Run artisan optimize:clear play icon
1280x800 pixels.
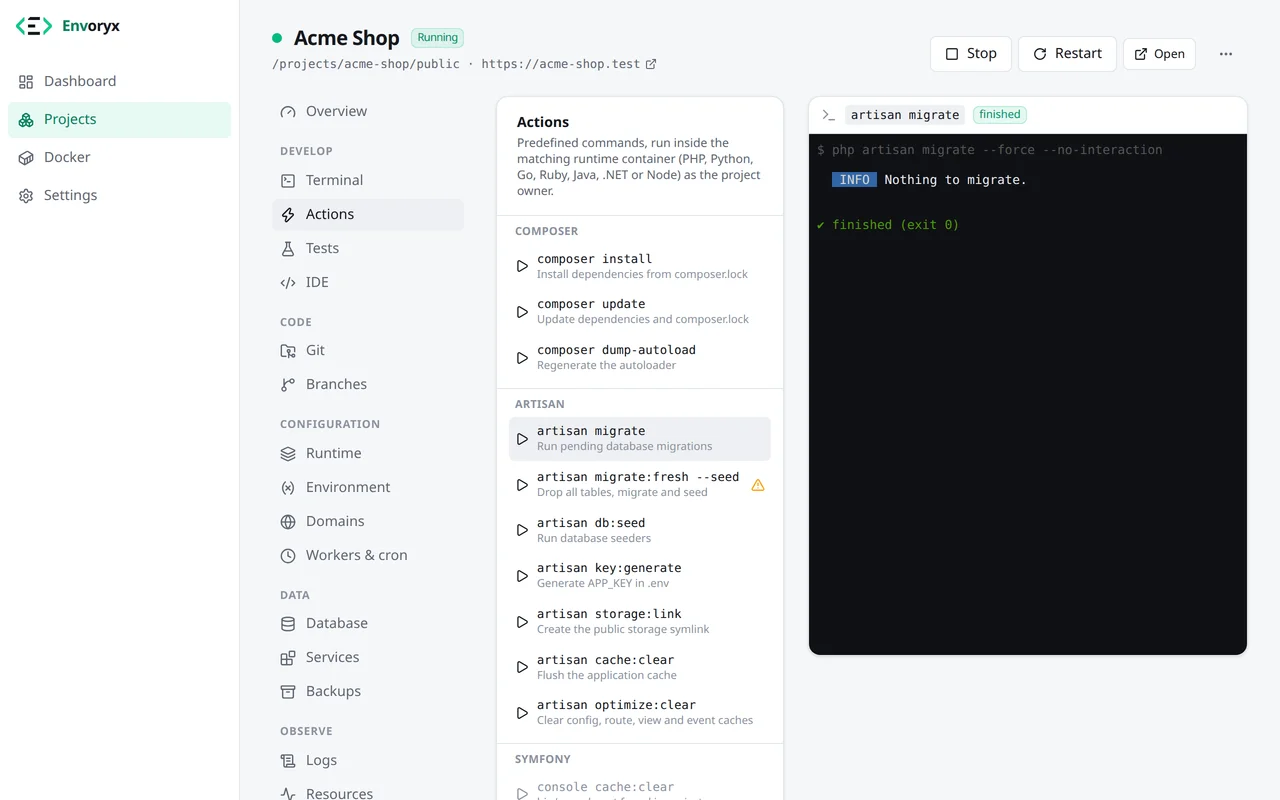[x=522, y=713]
